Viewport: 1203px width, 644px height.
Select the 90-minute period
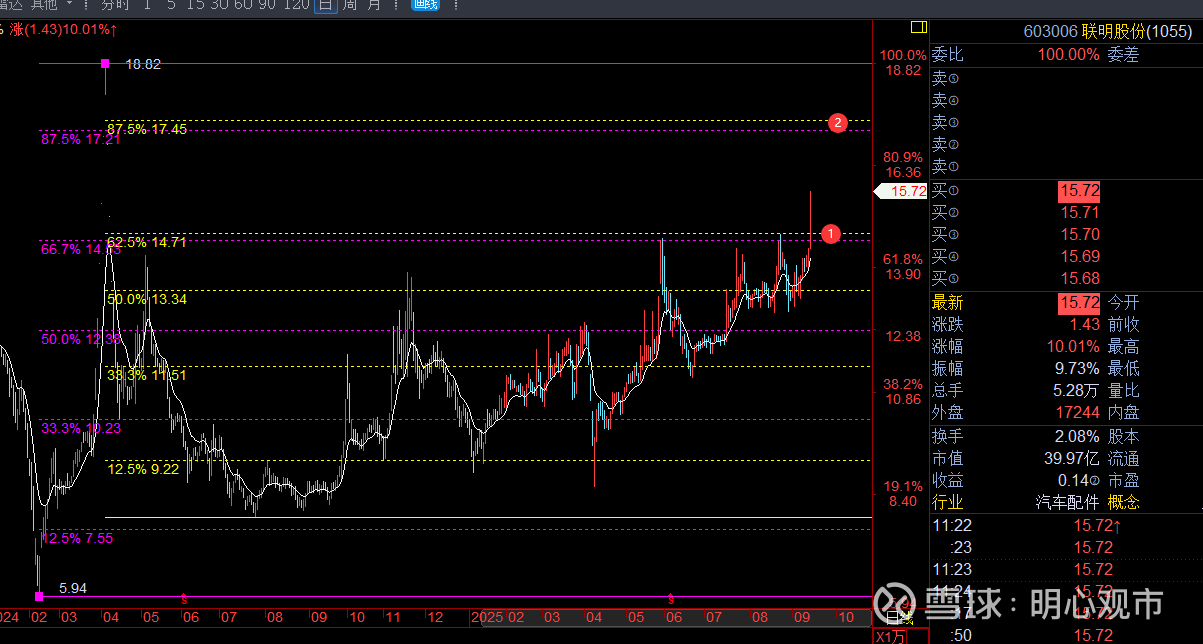click(x=267, y=5)
